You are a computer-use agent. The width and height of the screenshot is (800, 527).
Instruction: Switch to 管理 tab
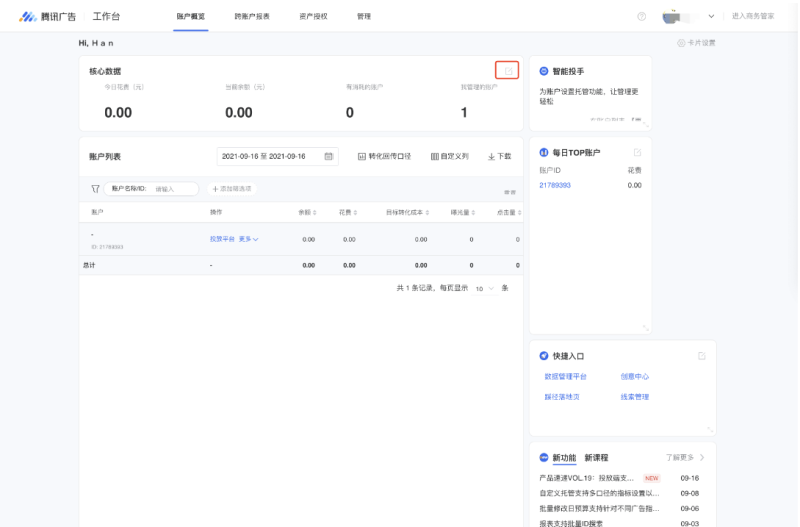[x=364, y=16]
